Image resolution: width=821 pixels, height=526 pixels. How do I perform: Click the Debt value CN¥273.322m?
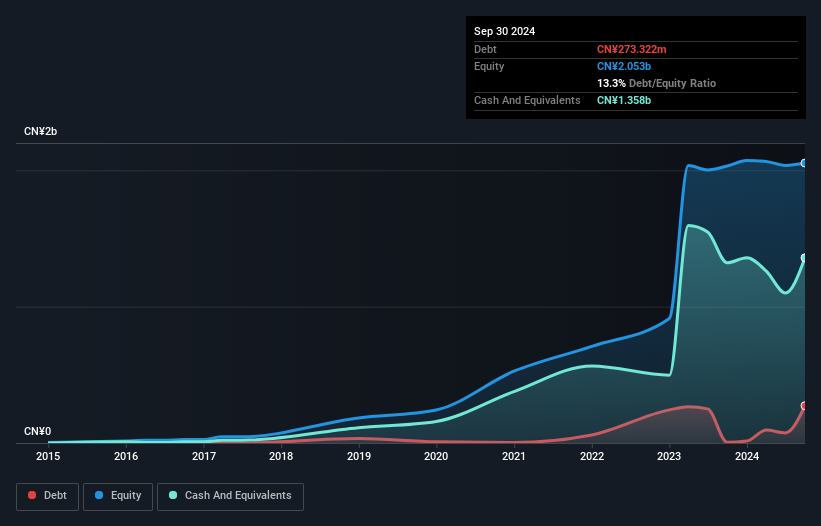[x=631, y=49]
